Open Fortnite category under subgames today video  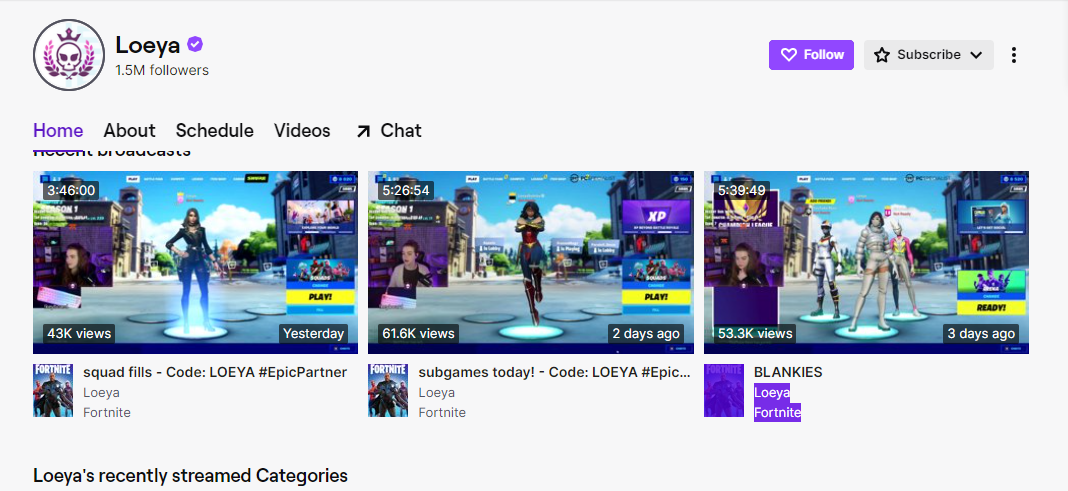[442, 413]
